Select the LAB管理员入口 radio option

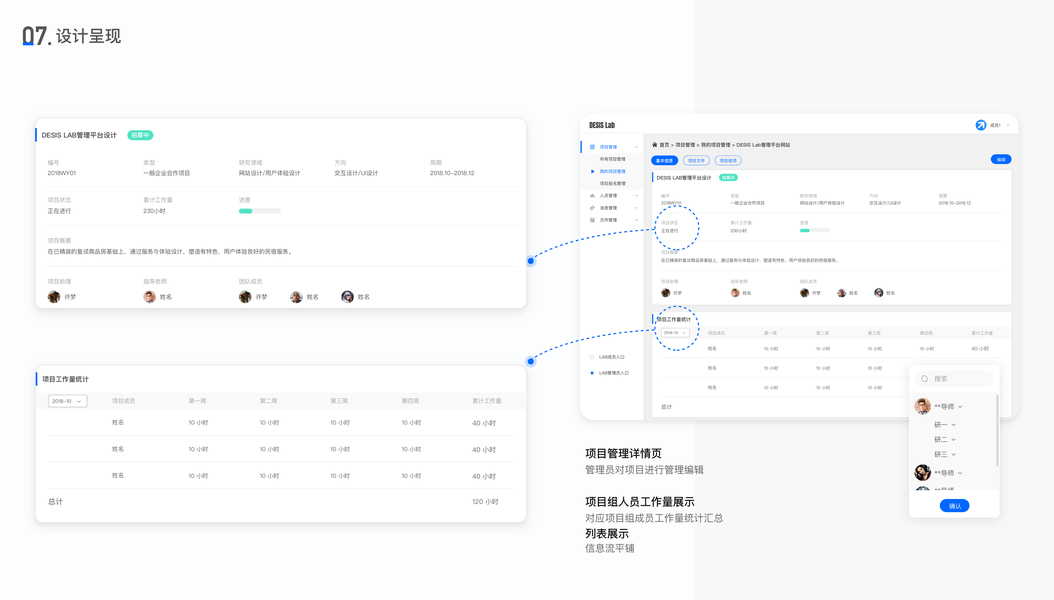click(x=592, y=373)
